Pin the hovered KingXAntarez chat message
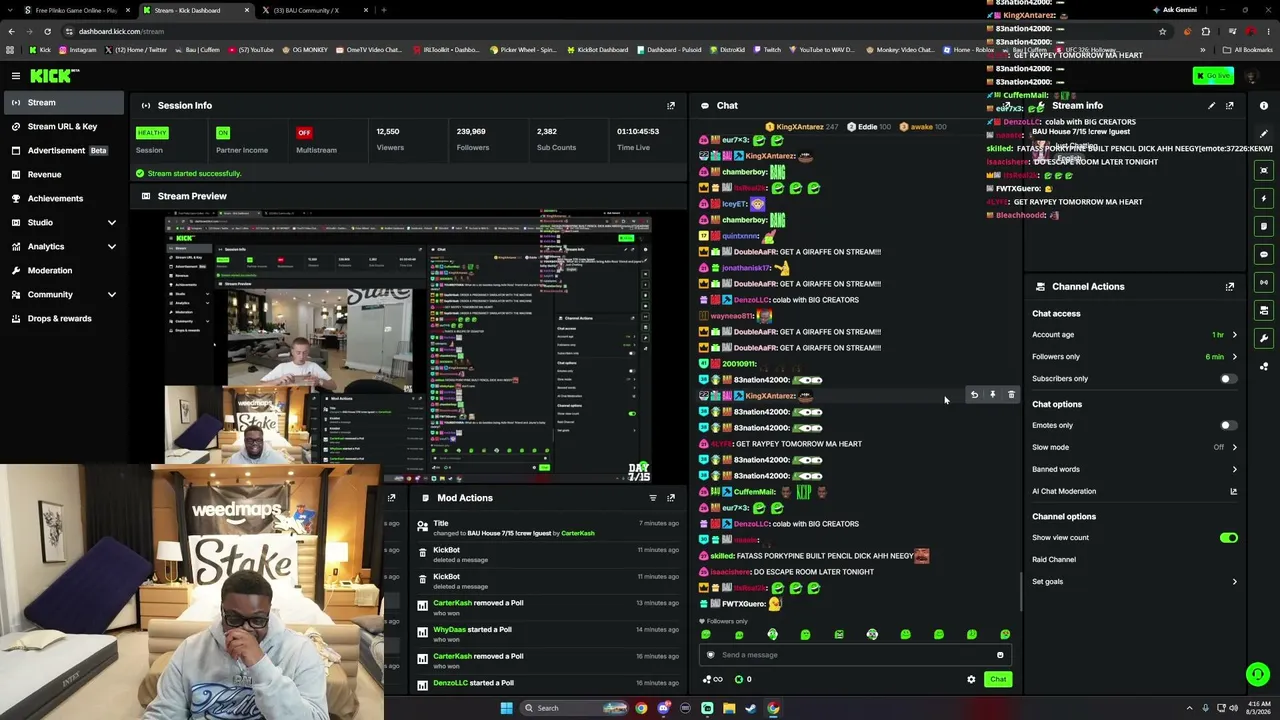Image resolution: width=1280 pixels, height=720 pixels. point(992,395)
